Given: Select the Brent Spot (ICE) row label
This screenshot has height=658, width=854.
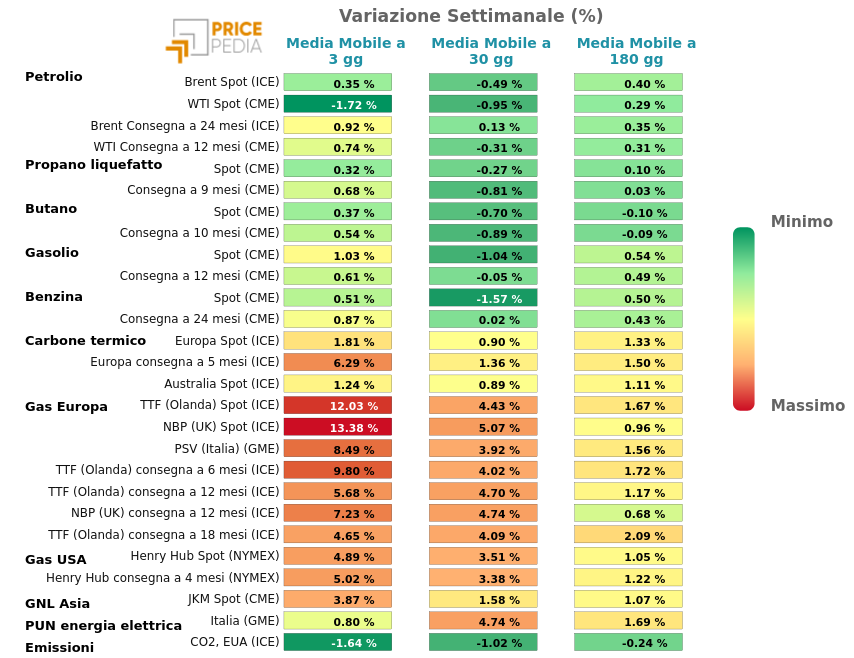Looking at the screenshot, I should point(231,82).
